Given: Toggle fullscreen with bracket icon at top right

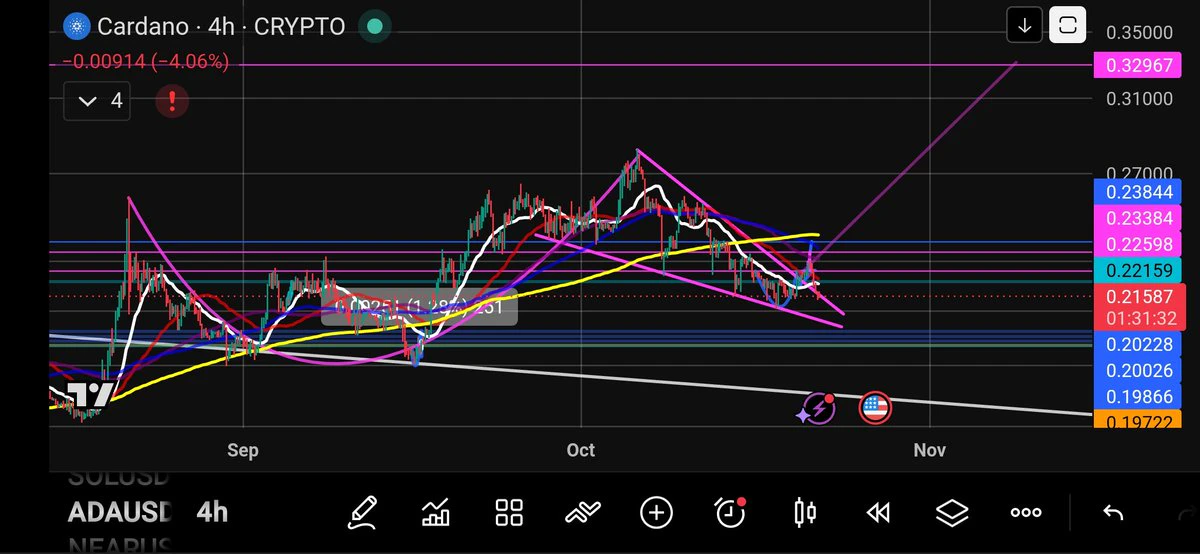Looking at the screenshot, I should (1068, 27).
